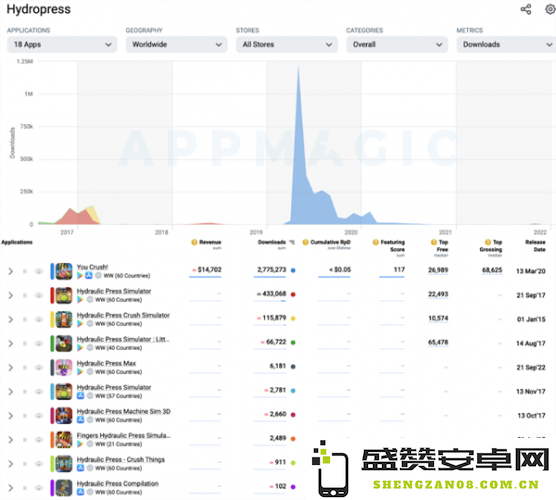The image size is (556, 500).
Task: Toggle eye for Hydraulic Press Simulator : Litt..
Action: click(39, 344)
